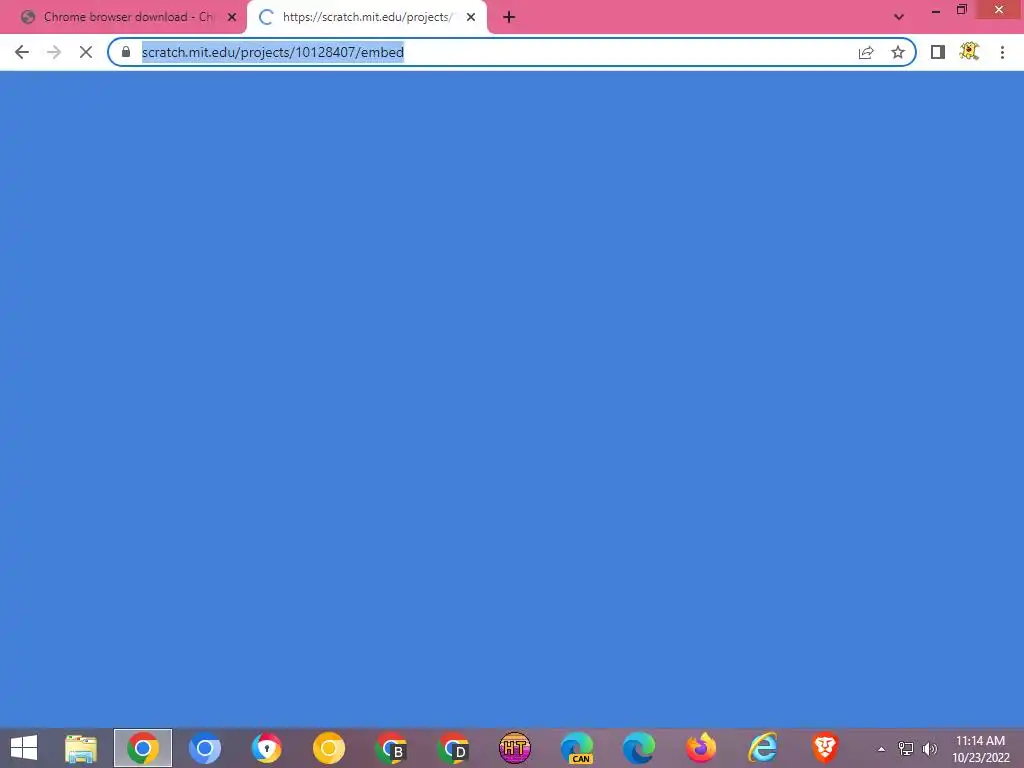Minimize the Chrome window

936,10
